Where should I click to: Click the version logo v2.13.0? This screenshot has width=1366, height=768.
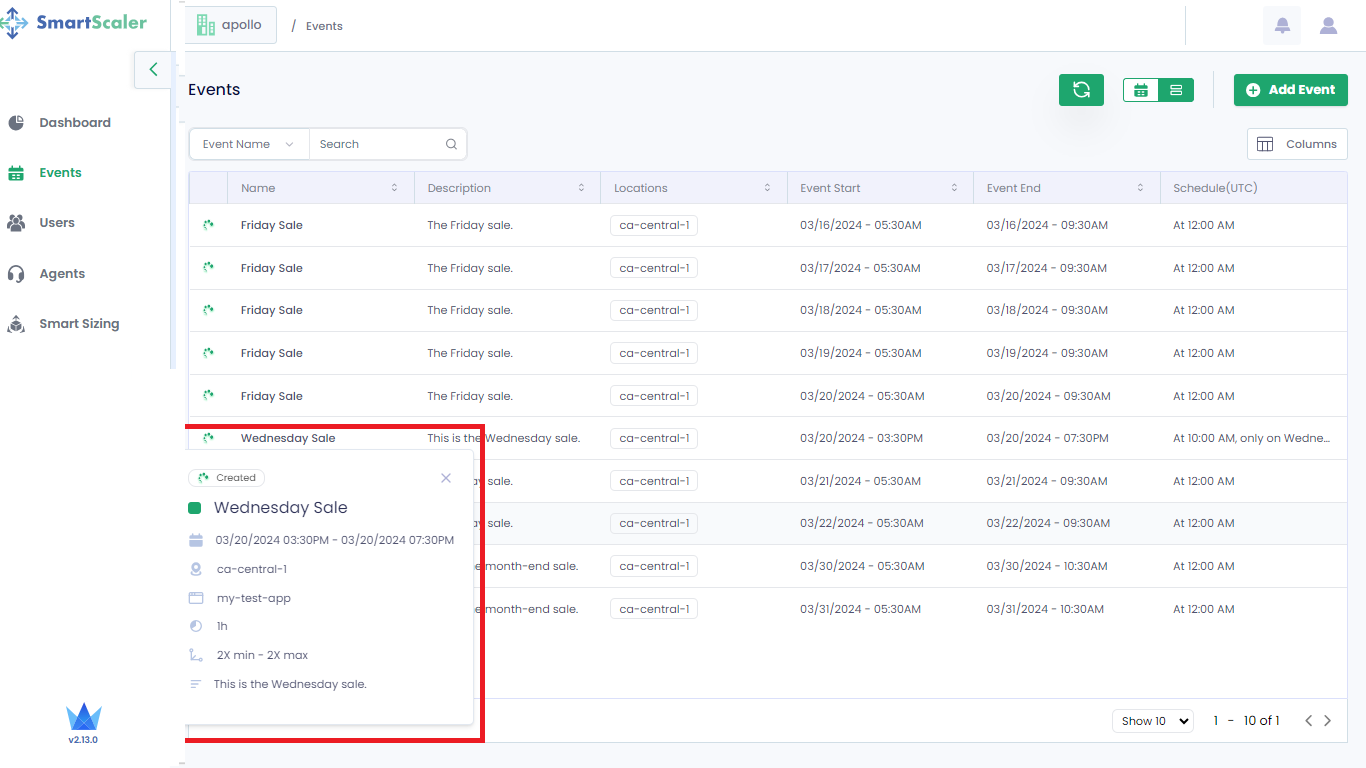[84, 723]
